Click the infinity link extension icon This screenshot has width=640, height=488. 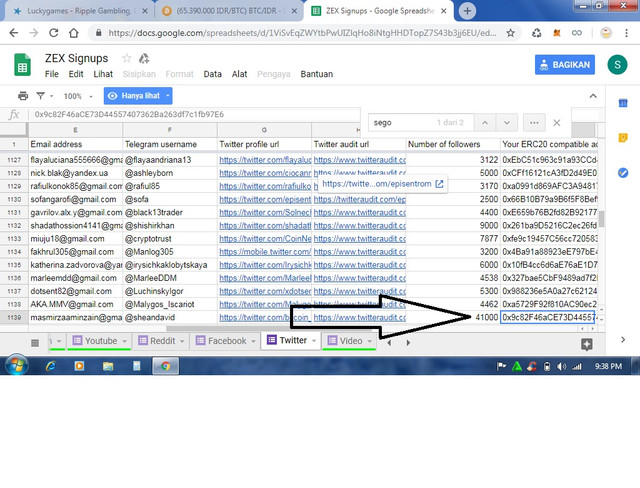tap(576, 33)
